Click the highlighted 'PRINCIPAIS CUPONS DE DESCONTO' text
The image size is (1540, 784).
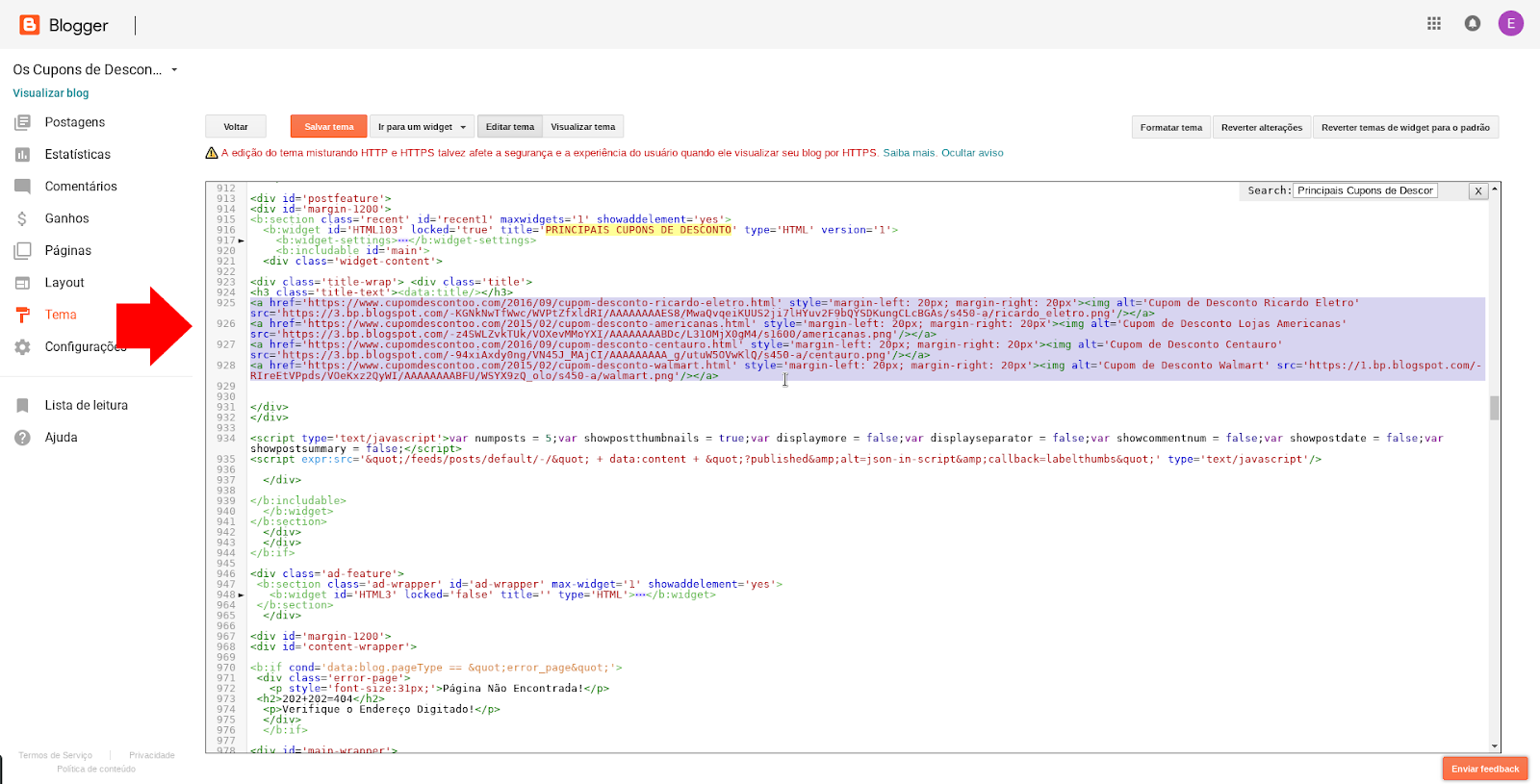click(638, 230)
